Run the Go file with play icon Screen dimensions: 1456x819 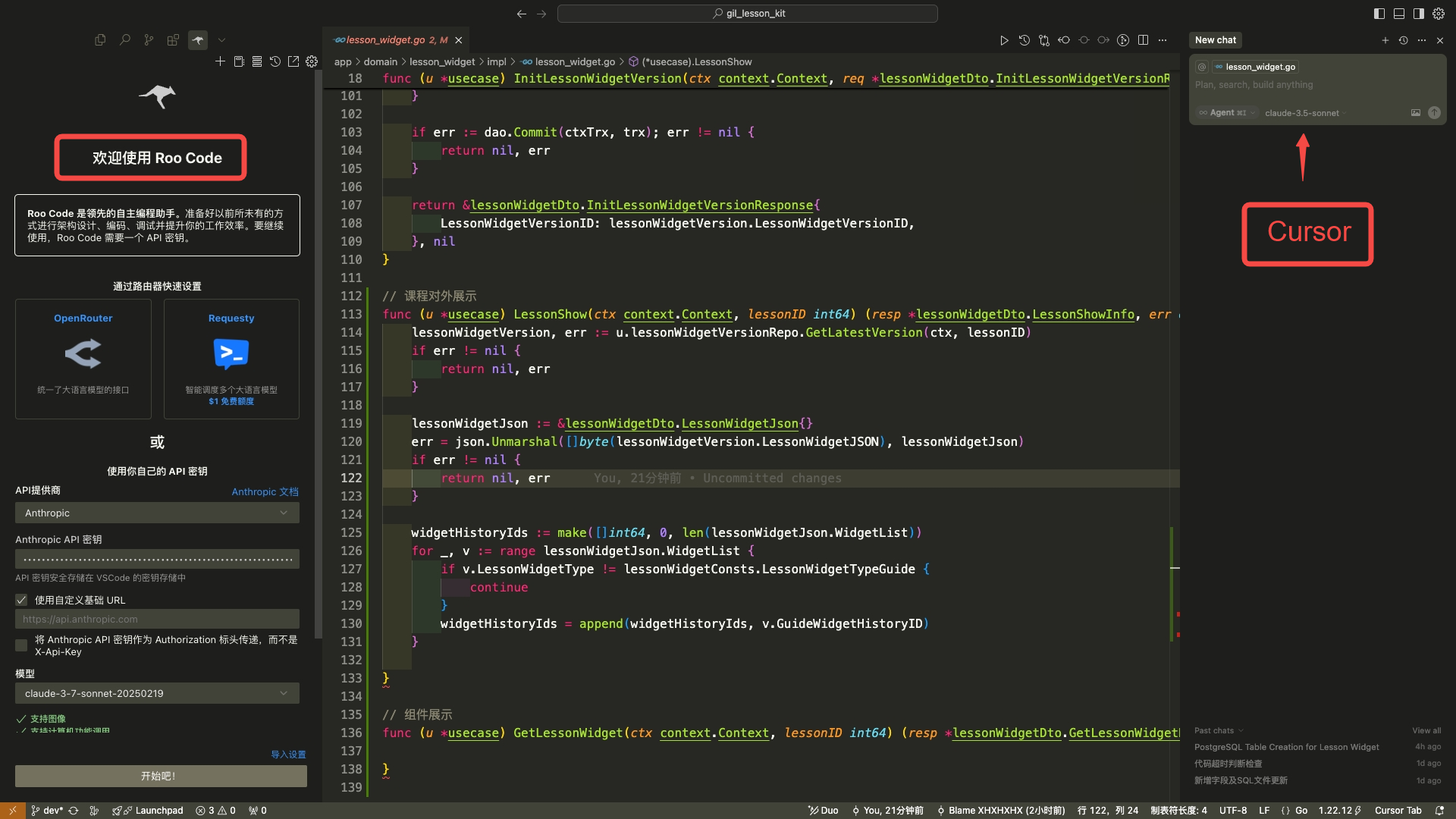1004,40
